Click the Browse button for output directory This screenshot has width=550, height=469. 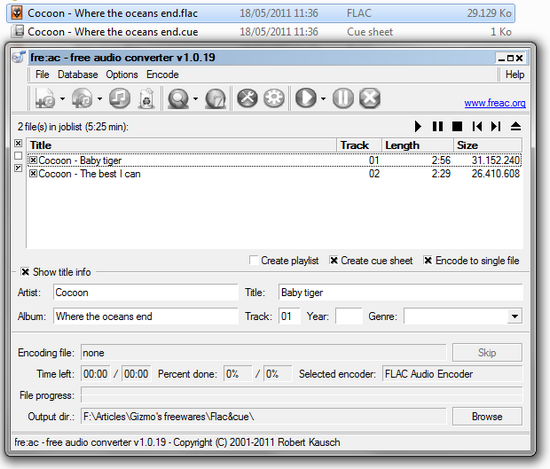(487, 416)
